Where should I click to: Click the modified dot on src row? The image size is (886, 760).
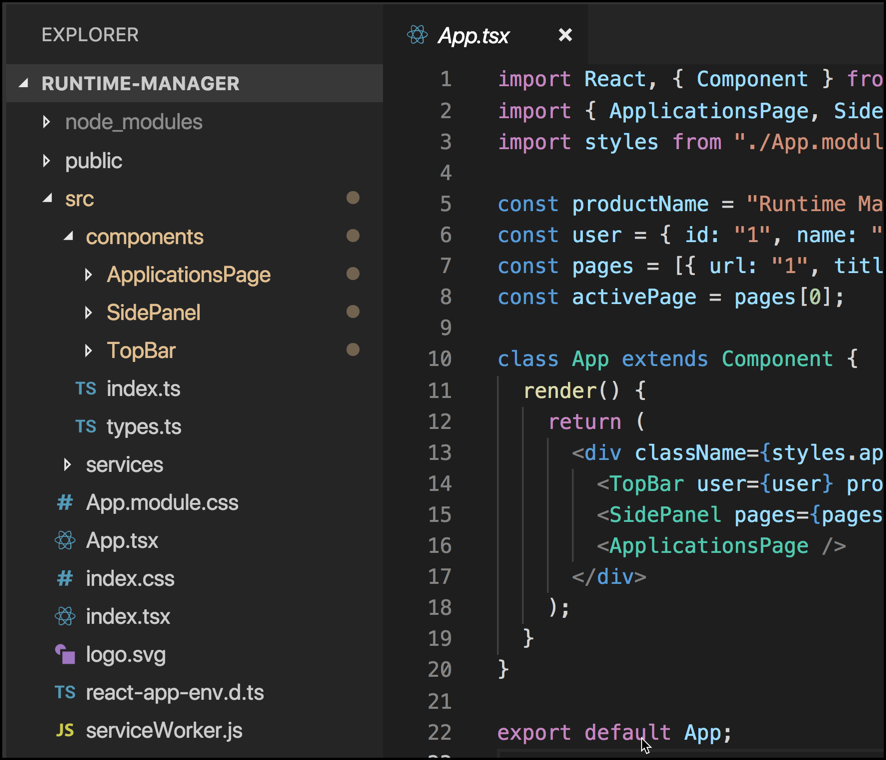tap(353, 198)
